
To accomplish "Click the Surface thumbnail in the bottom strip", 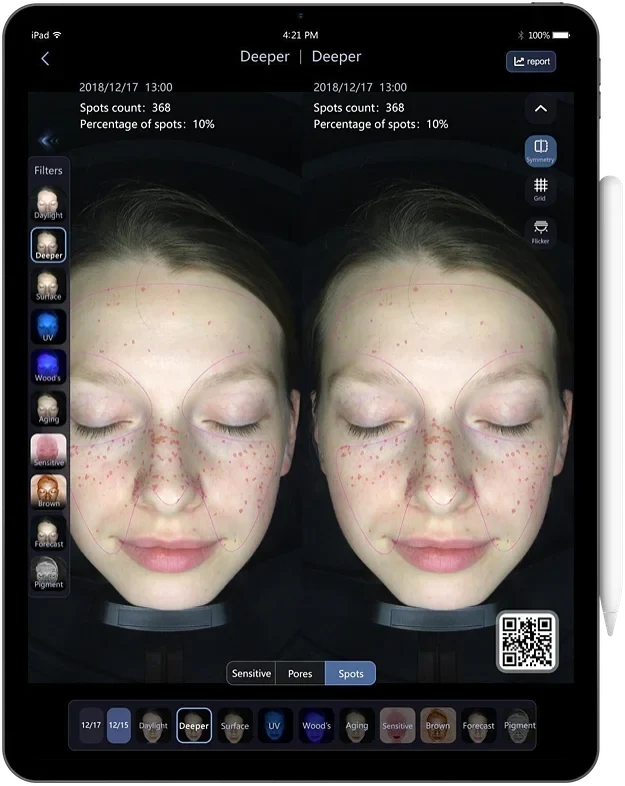I will (235, 725).
